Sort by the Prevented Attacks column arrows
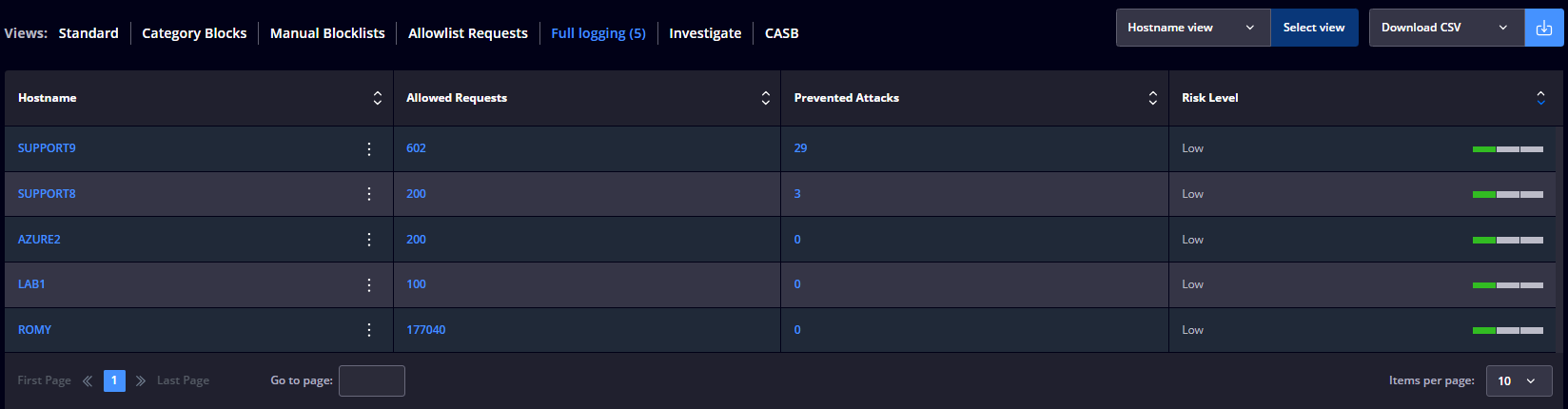The image size is (1568, 409). tap(1153, 98)
